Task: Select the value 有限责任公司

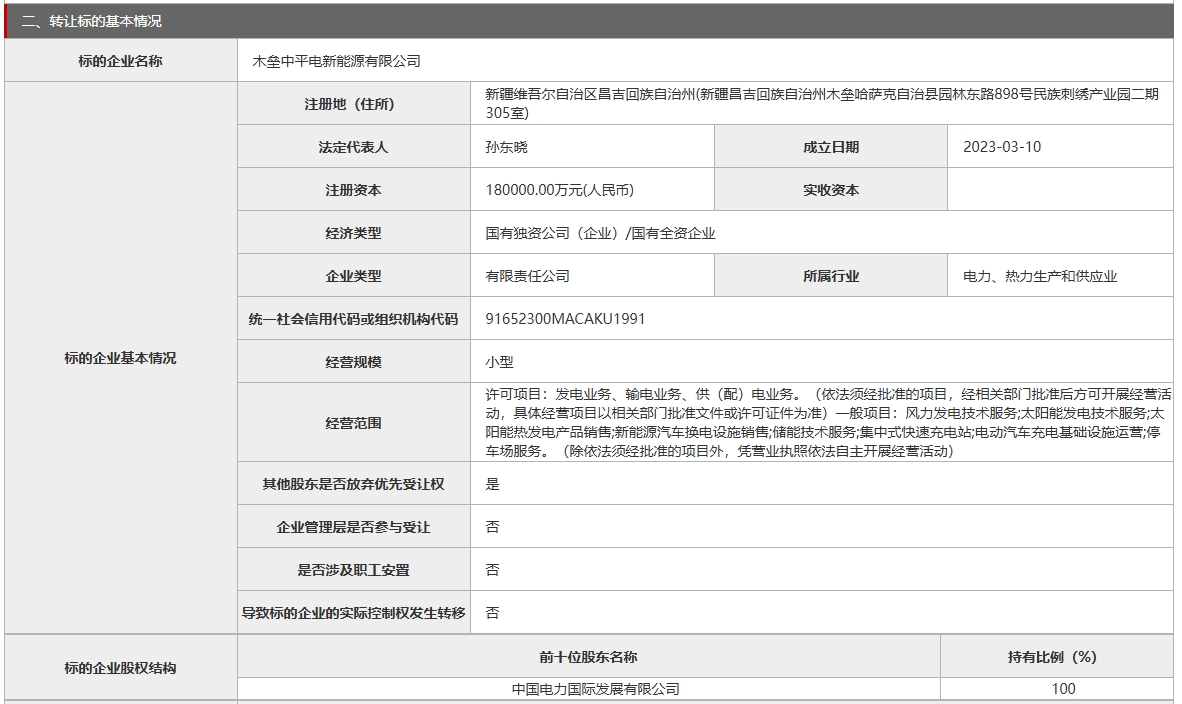Action: (x=528, y=276)
